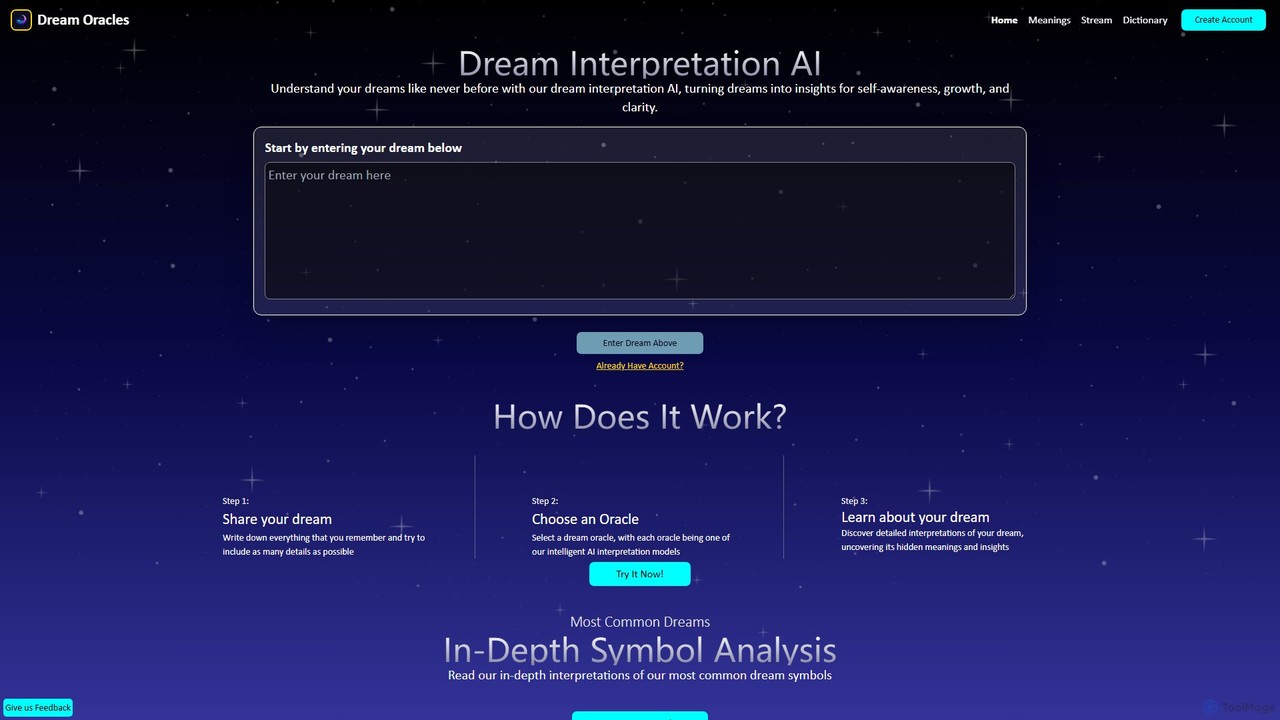Click the Create Account button
Viewport: 1280px width, 720px height.
[x=1223, y=20]
